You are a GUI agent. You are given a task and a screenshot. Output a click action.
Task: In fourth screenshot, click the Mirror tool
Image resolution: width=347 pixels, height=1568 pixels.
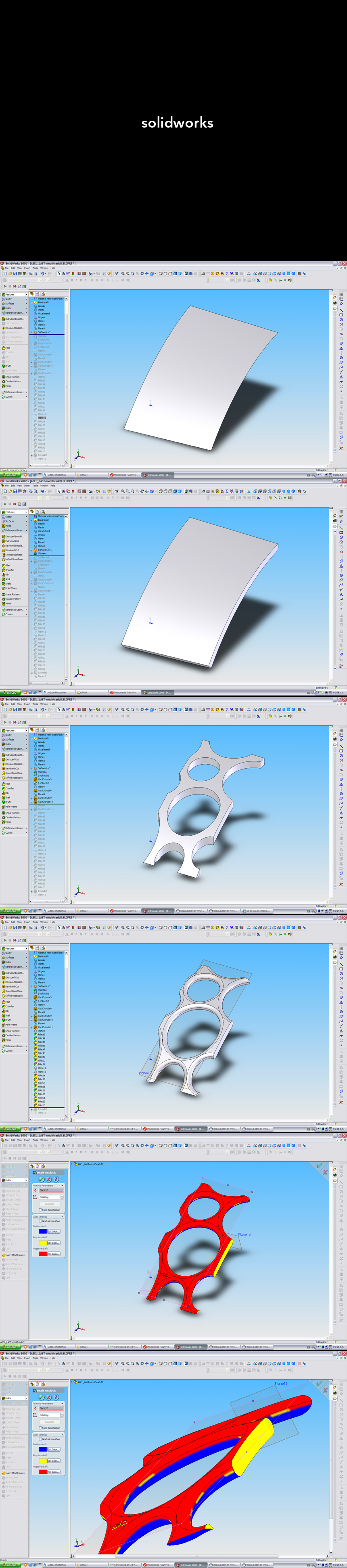pos(7,1040)
